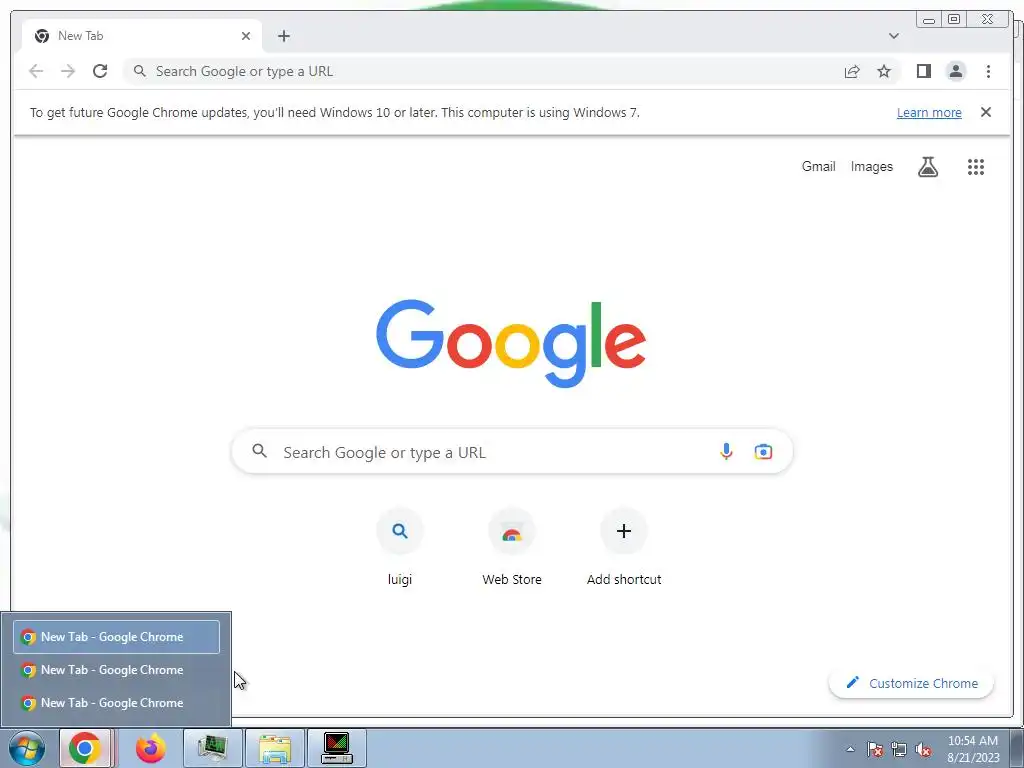Bookmark this tab with the star icon
This screenshot has width=1024, height=768.
pos(884,71)
